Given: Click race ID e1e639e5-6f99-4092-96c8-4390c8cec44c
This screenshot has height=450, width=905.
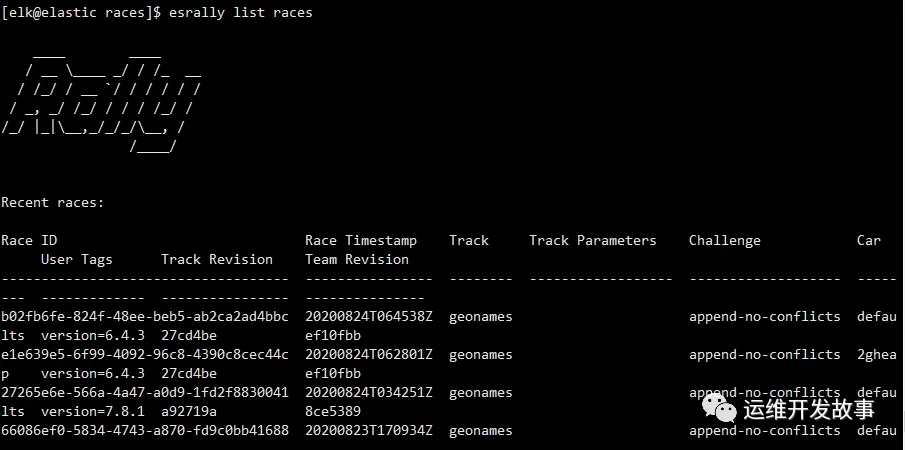Looking at the screenshot, I should (145, 355).
